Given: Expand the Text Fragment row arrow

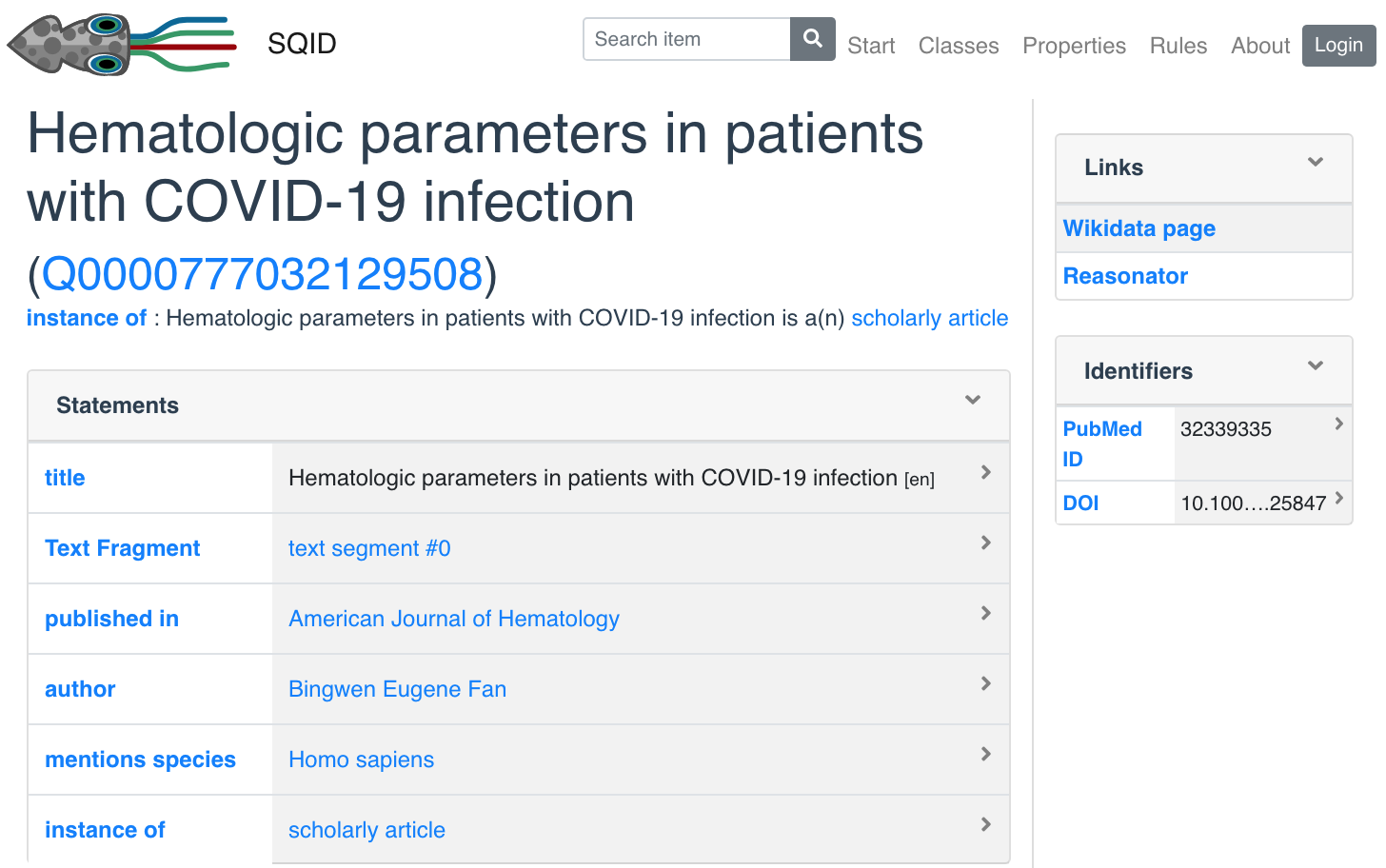Looking at the screenshot, I should coord(985,542).
